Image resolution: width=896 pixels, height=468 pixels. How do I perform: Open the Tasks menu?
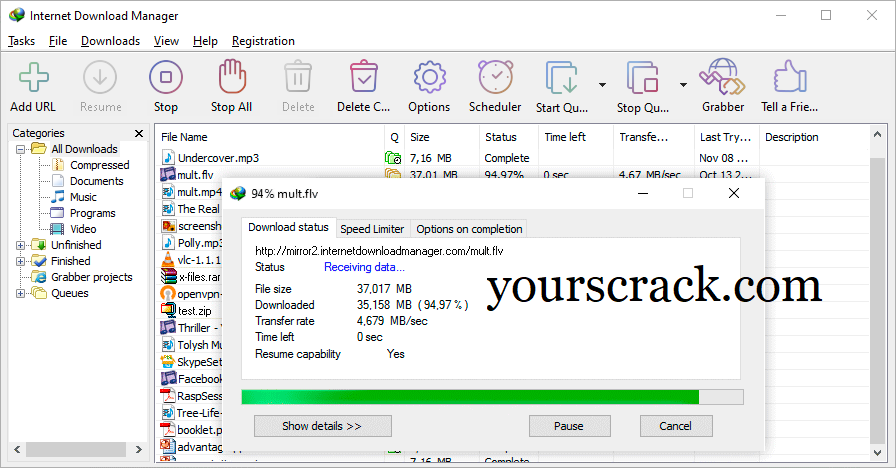(21, 41)
